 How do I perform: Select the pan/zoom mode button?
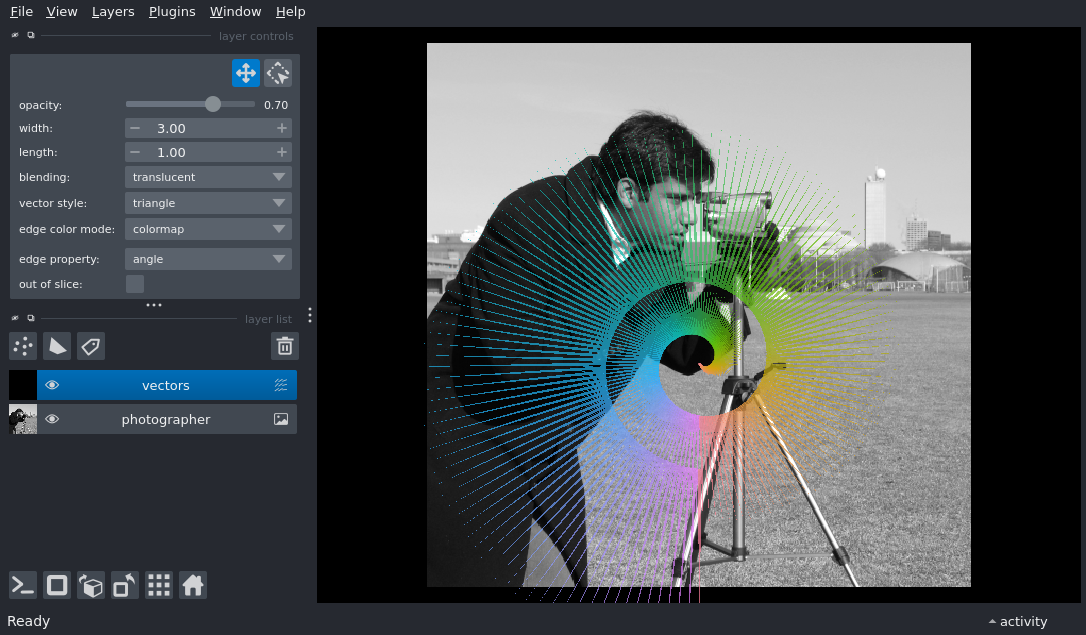point(245,73)
